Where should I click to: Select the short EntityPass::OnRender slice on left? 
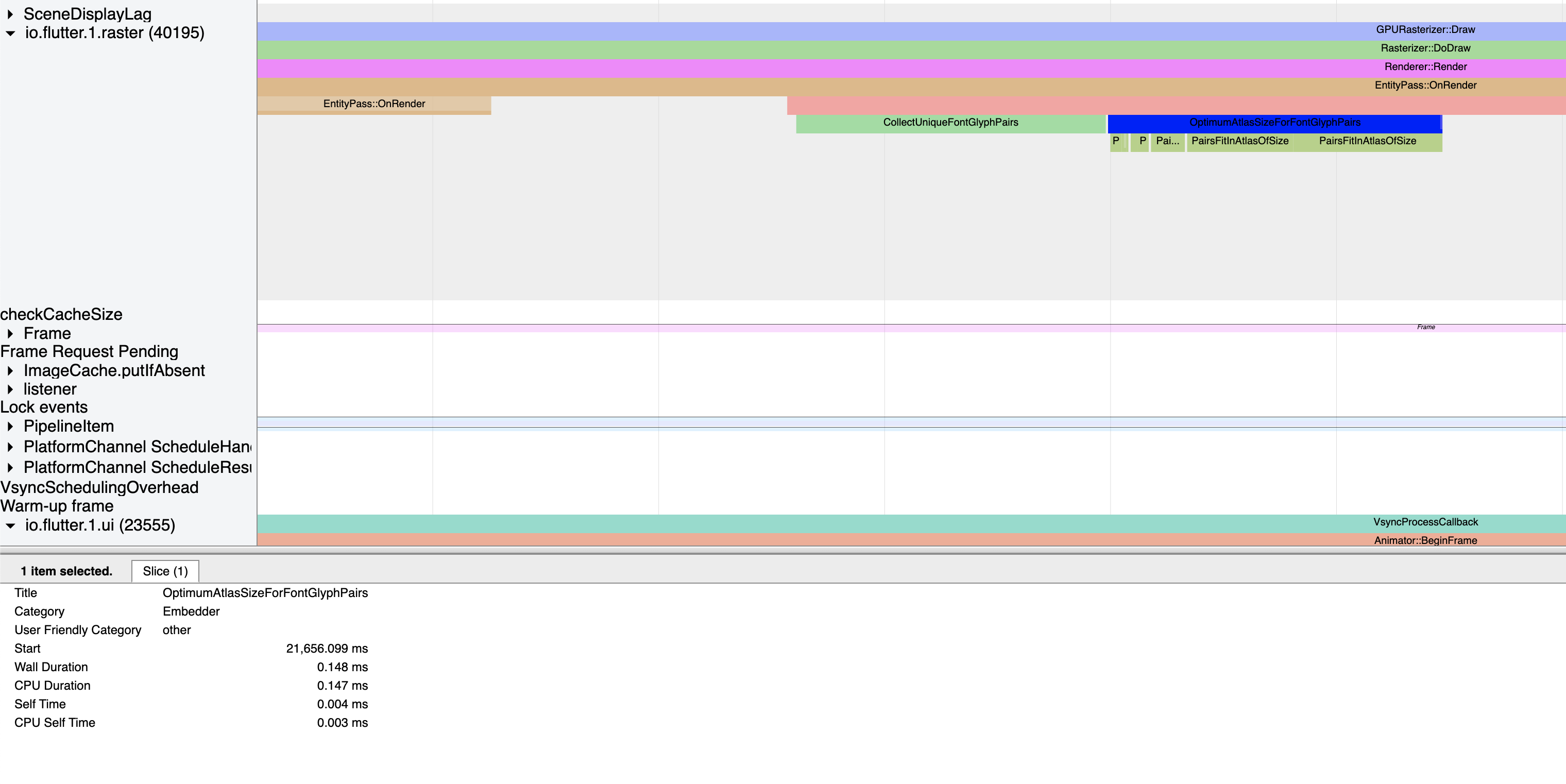point(374,104)
